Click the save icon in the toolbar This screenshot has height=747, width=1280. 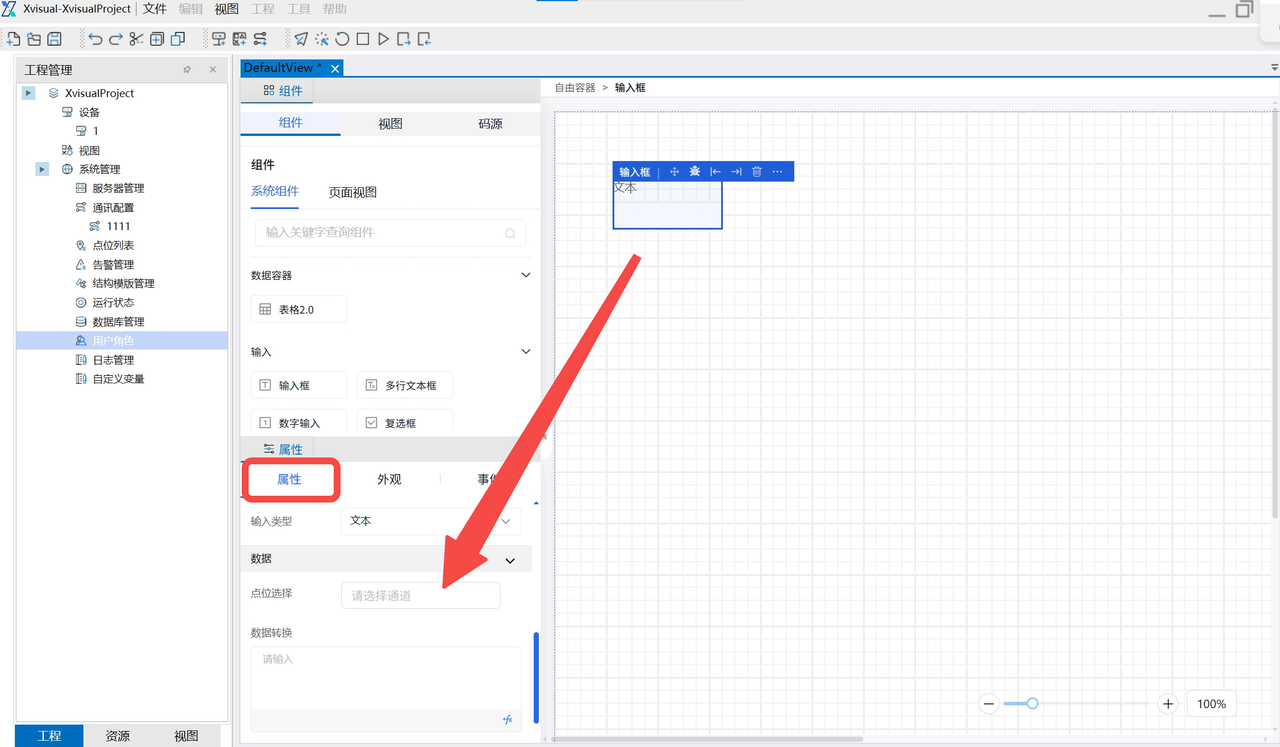click(x=55, y=39)
